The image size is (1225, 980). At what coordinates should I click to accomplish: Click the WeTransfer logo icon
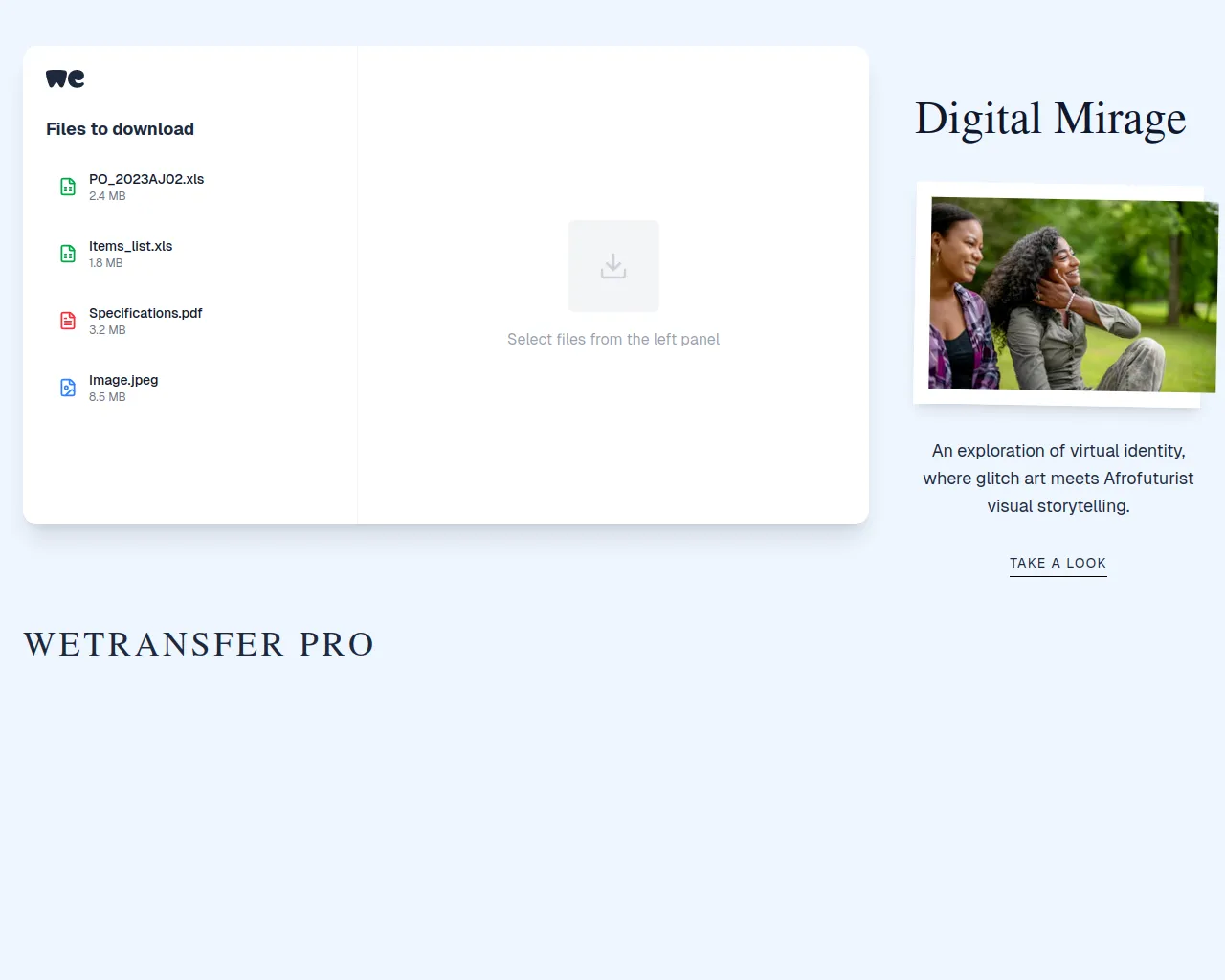(x=65, y=78)
